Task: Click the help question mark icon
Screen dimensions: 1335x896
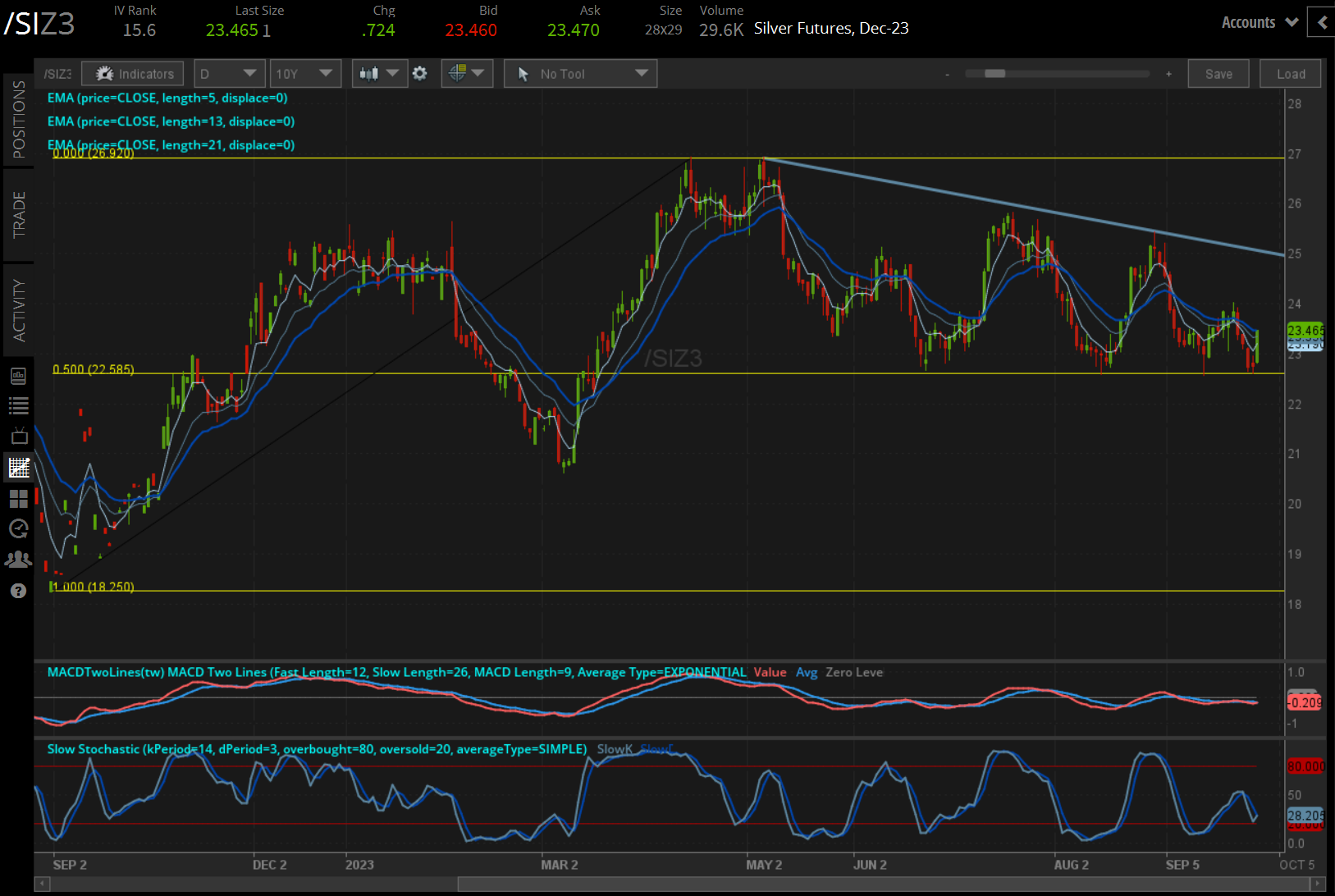Action: click(18, 591)
